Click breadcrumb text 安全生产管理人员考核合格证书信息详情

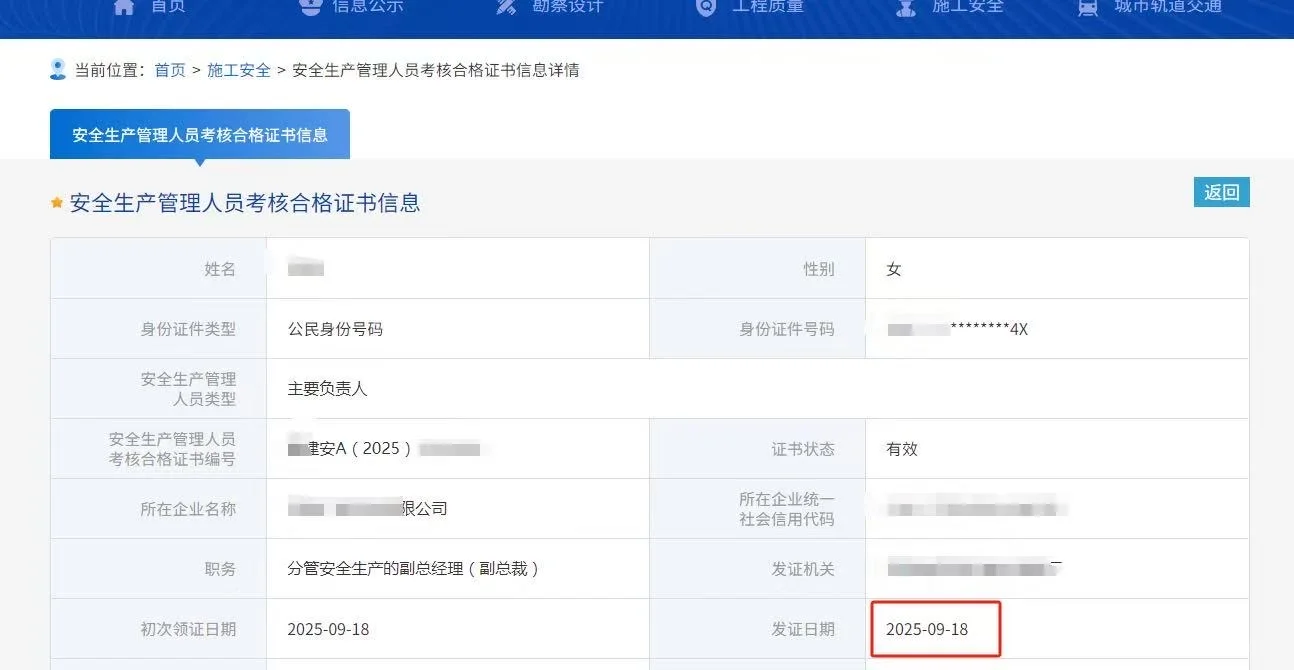[x=436, y=70]
